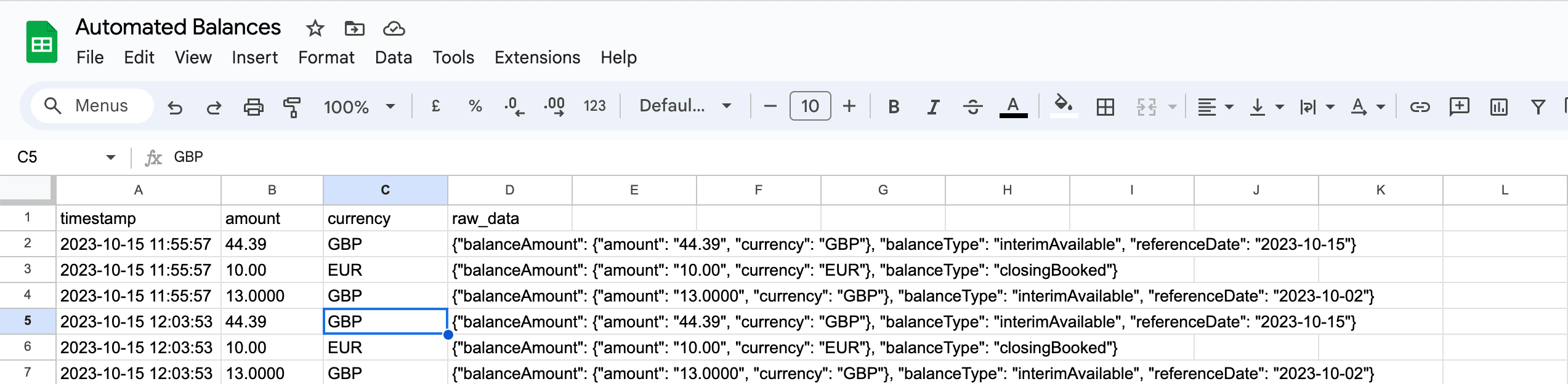The image size is (1568, 384).
Task: Select the timestamp header cell
Action: click(x=139, y=218)
